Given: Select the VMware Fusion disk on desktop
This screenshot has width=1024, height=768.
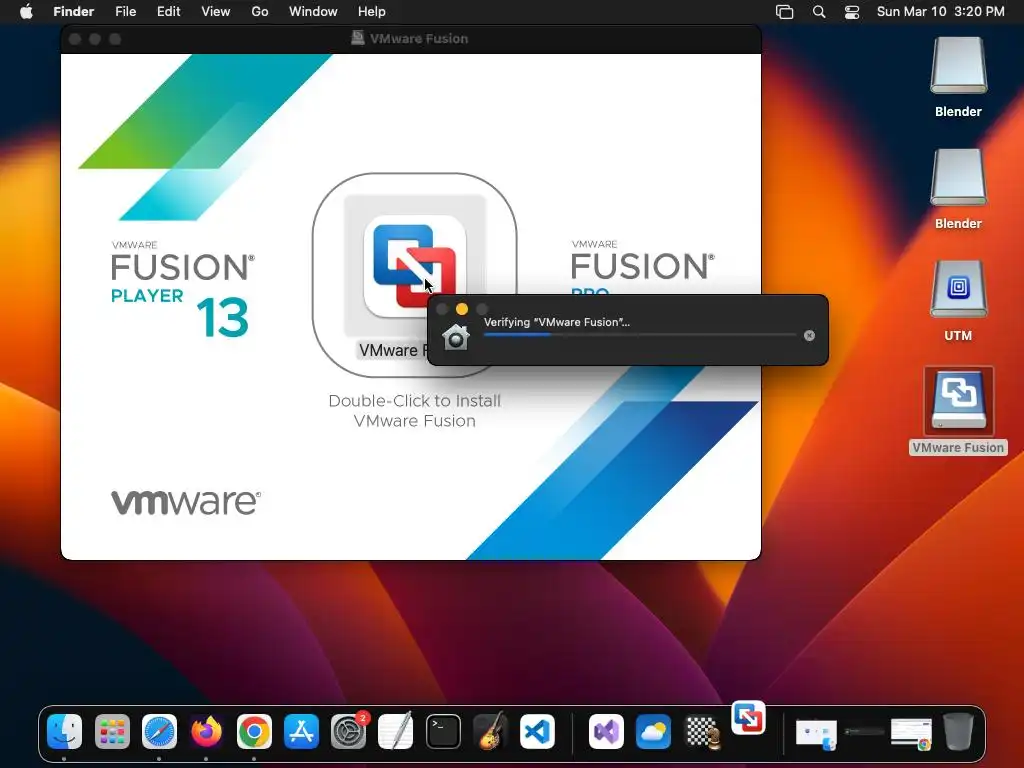Looking at the screenshot, I should pyautogui.click(x=958, y=401).
